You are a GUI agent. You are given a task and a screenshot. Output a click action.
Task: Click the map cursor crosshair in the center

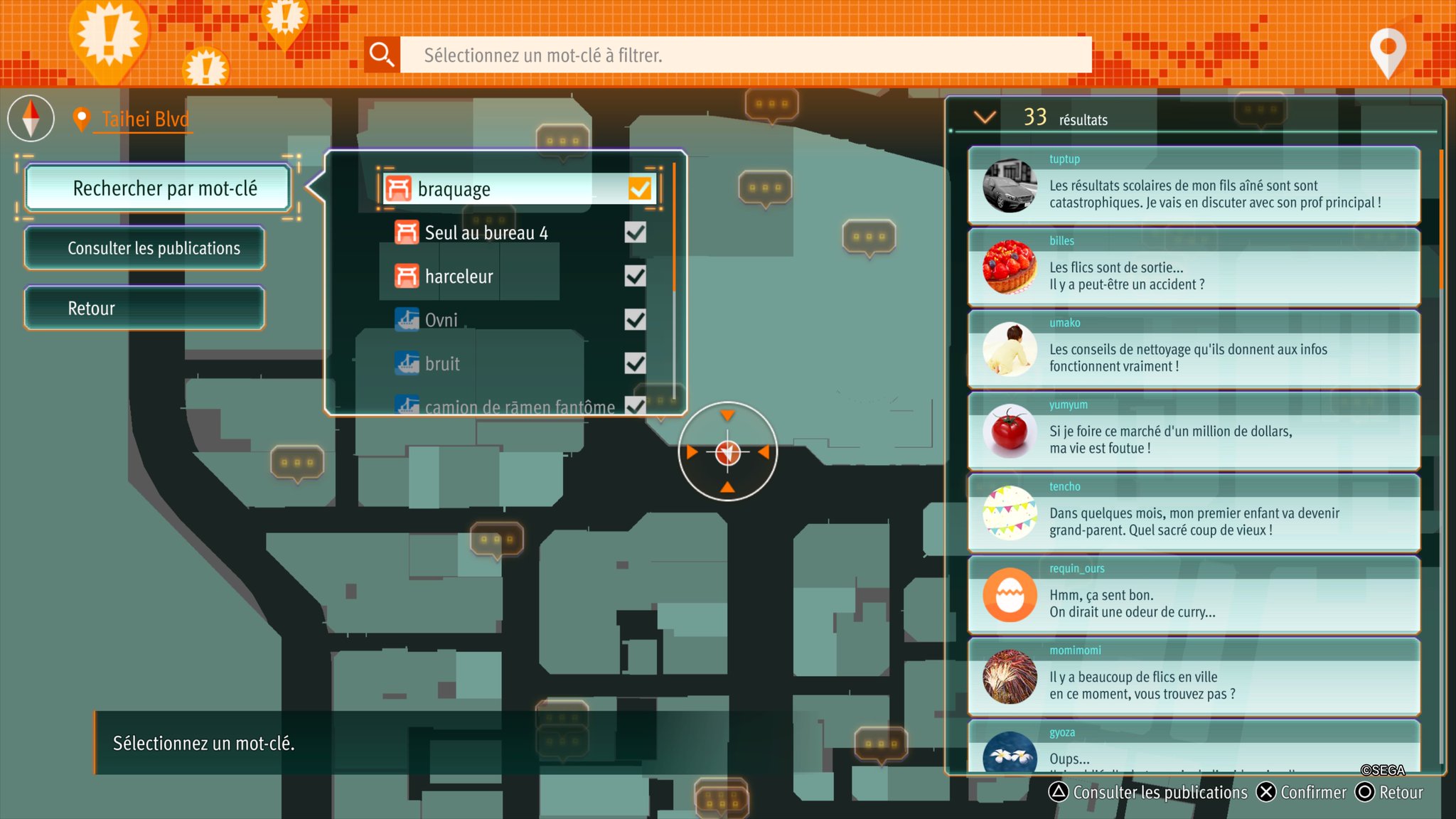pyautogui.click(x=727, y=452)
